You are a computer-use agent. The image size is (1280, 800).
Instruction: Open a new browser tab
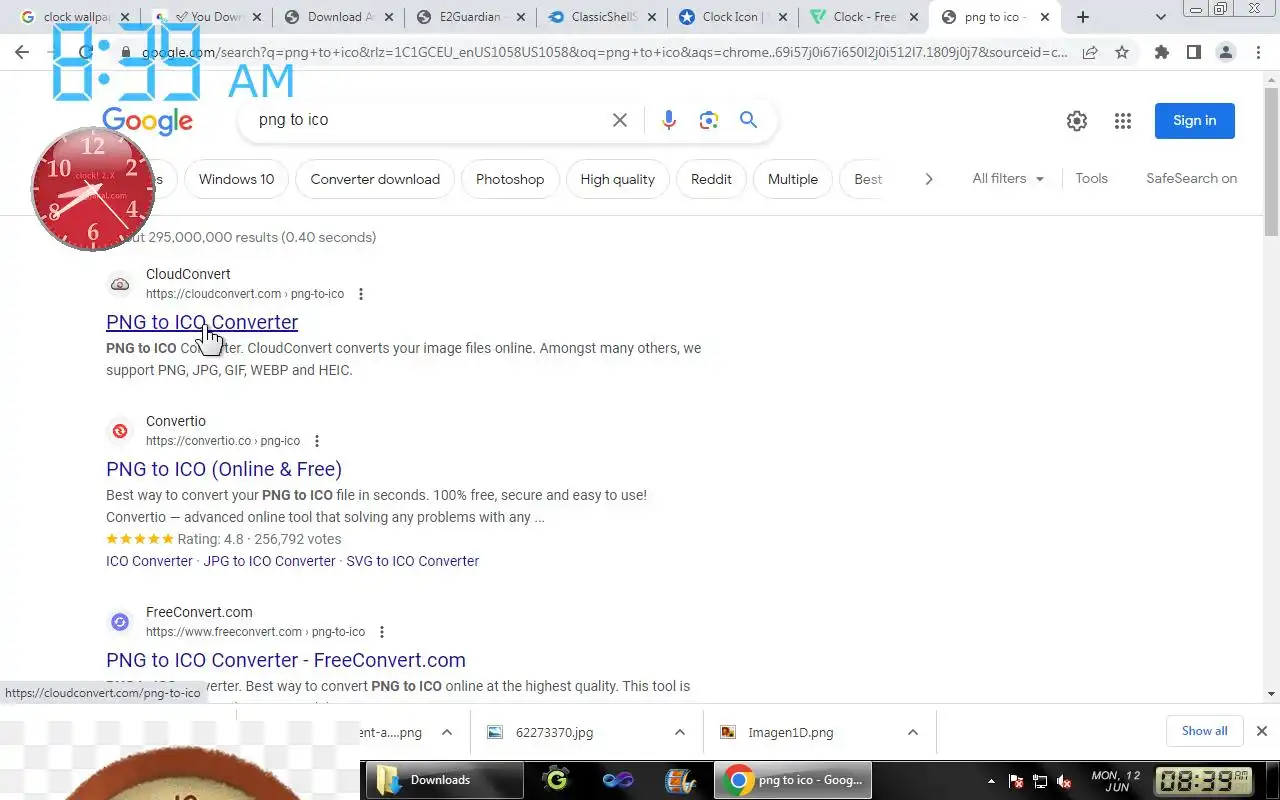[1083, 17]
